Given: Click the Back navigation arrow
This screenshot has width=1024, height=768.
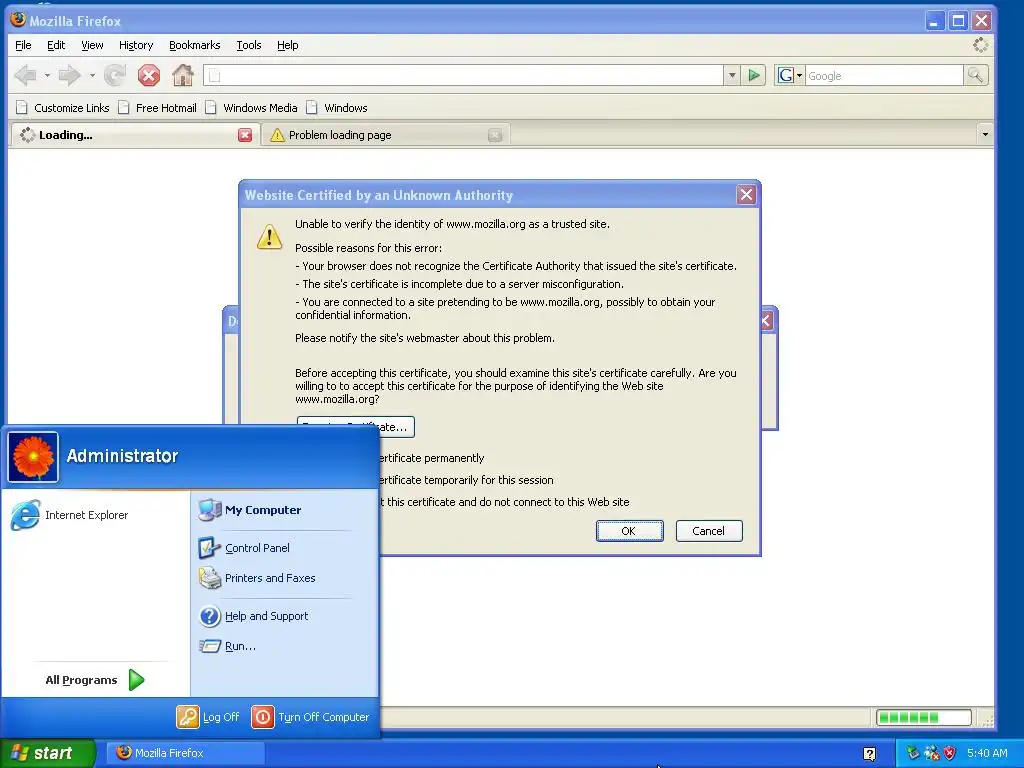Looking at the screenshot, I should (25, 76).
